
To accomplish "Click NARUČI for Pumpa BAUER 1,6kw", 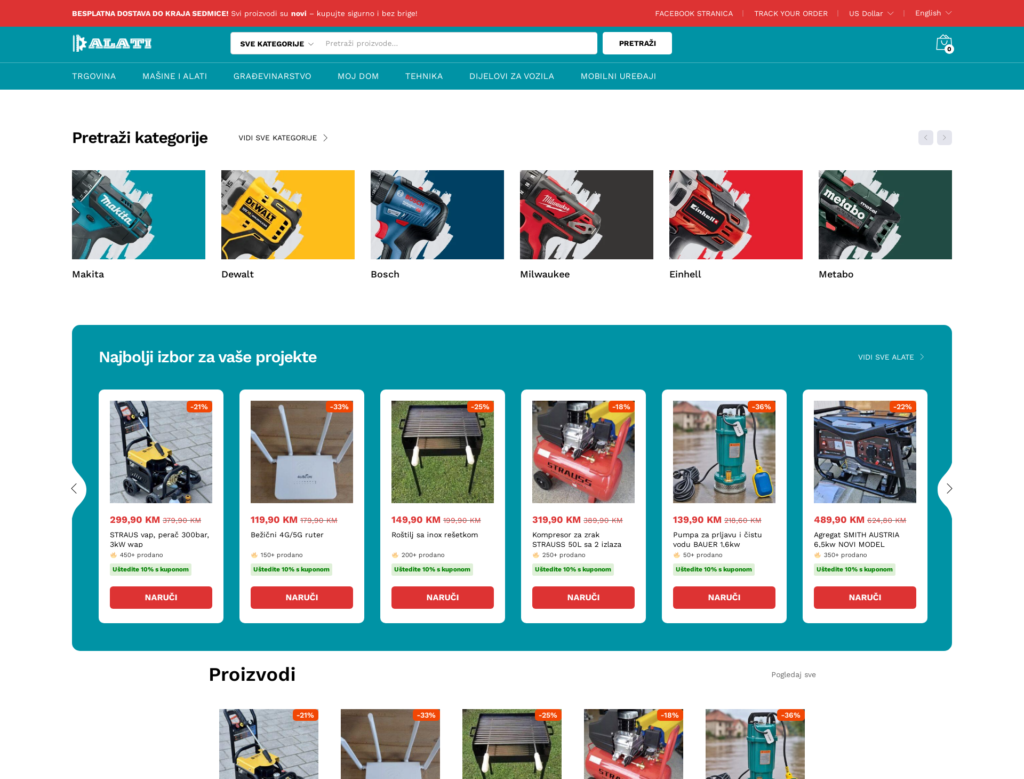I will pyautogui.click(x=724, y=597).
